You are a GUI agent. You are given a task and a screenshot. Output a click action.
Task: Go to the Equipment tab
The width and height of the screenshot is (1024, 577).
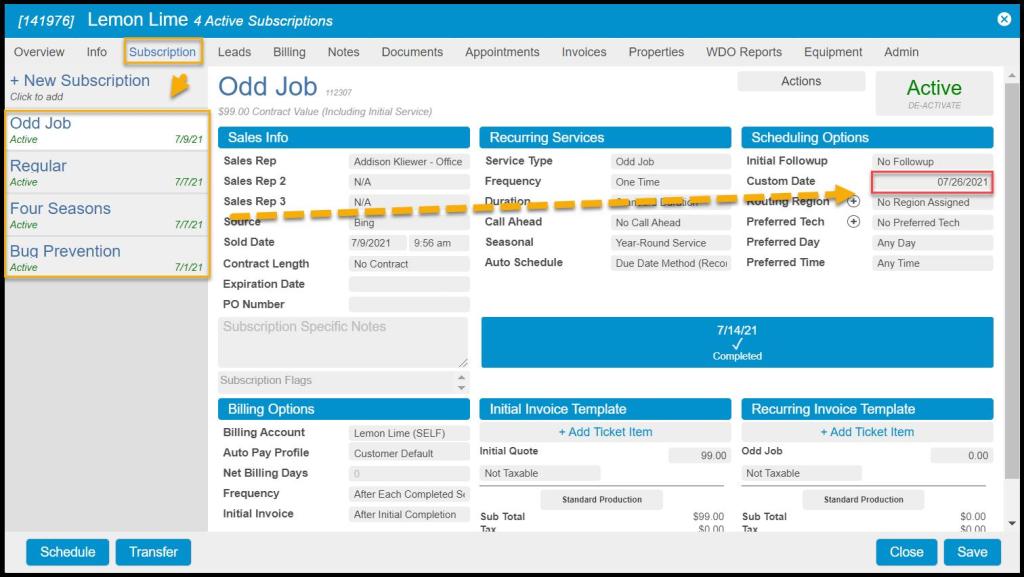(832, 52)
